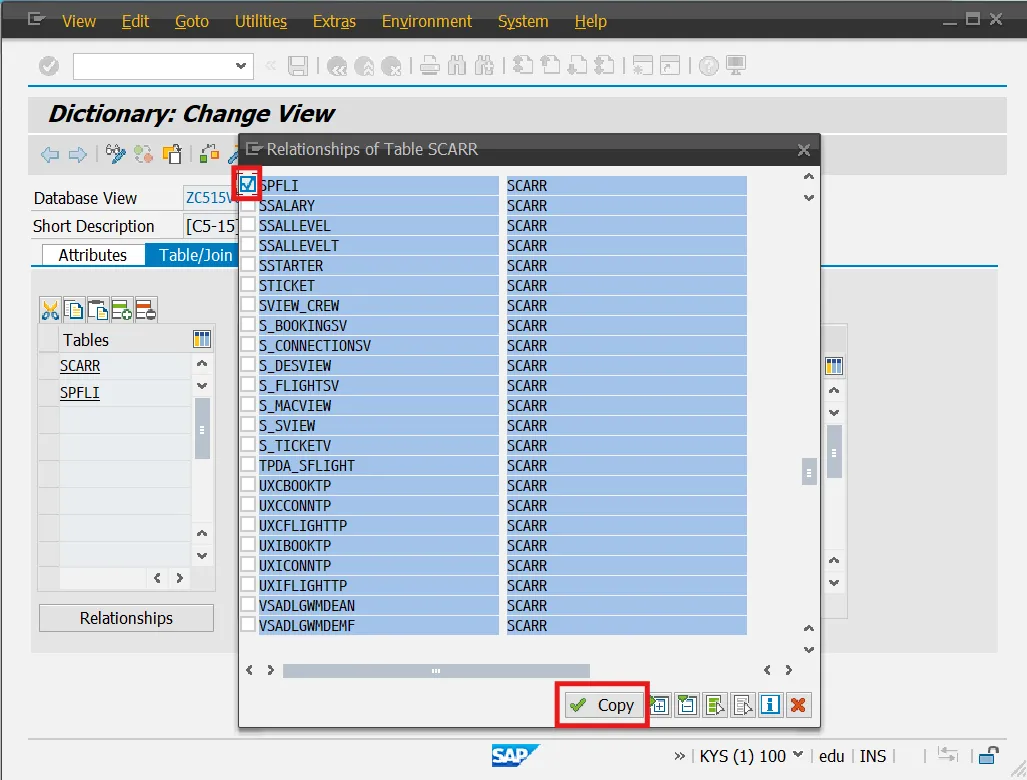Check the TPDA_SFLIGHT row checkbox
Image resolution: width=1027 pixels, height=780 pixels.
tap(248, 464)
